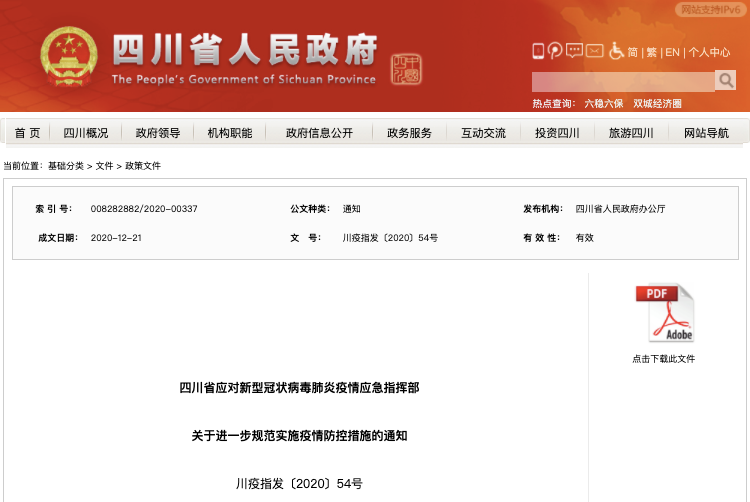Switch to simplified Chinese 简
The image size is (750, 502).
633,52
